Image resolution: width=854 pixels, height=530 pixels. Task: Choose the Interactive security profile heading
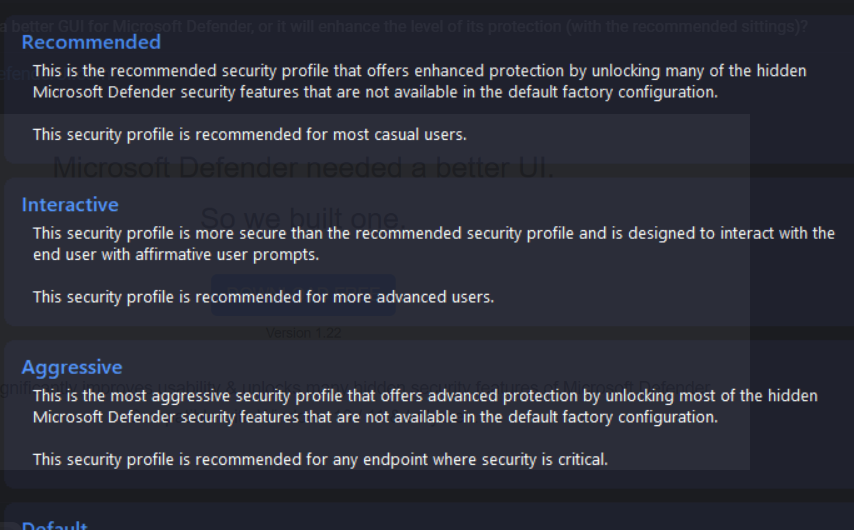coord(70,205)
